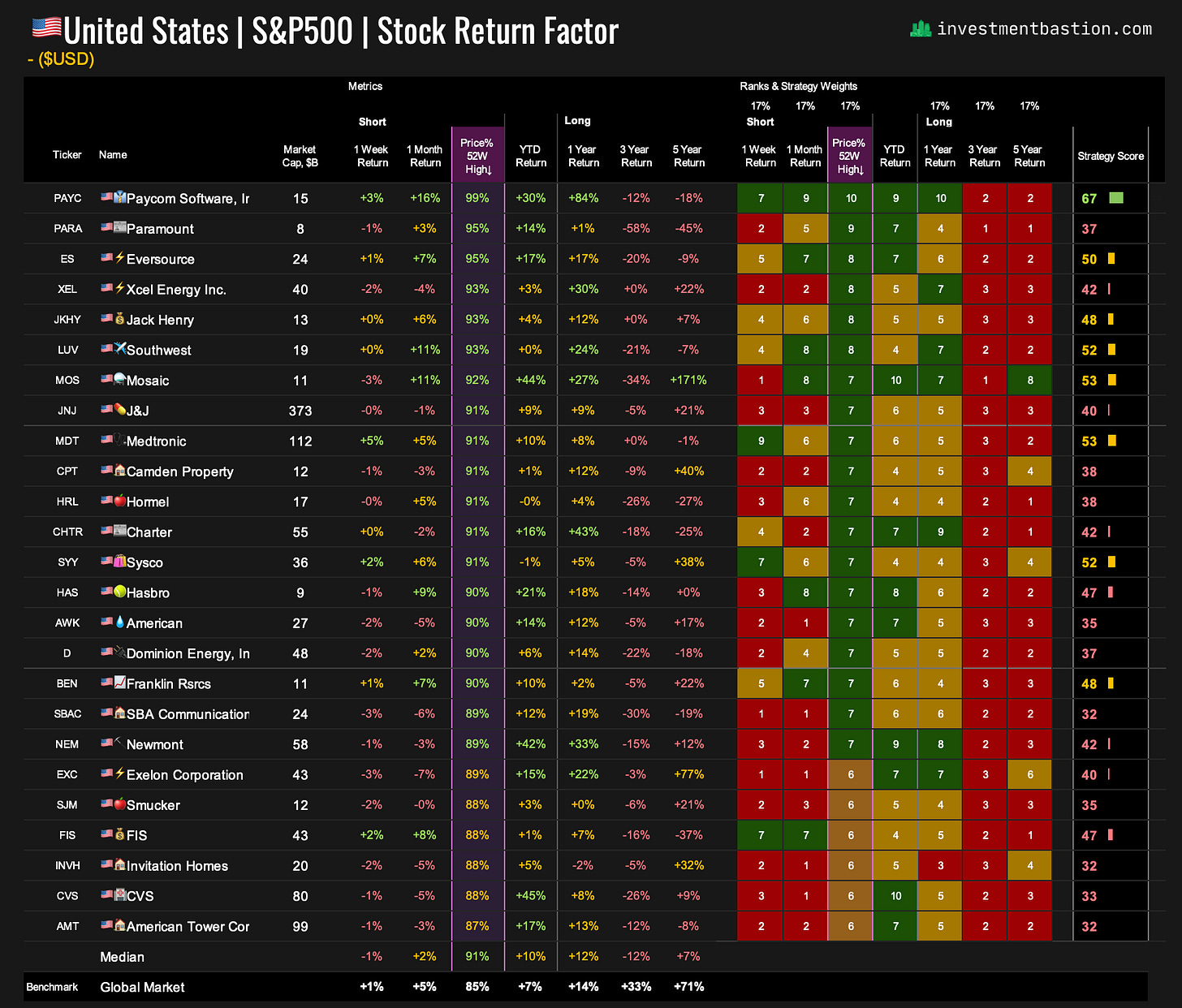Click Newmont's +42% YTD Return value
The height and width of the screenshot is (1008, 1182).
pyautogui.click(x=530, y=744)
